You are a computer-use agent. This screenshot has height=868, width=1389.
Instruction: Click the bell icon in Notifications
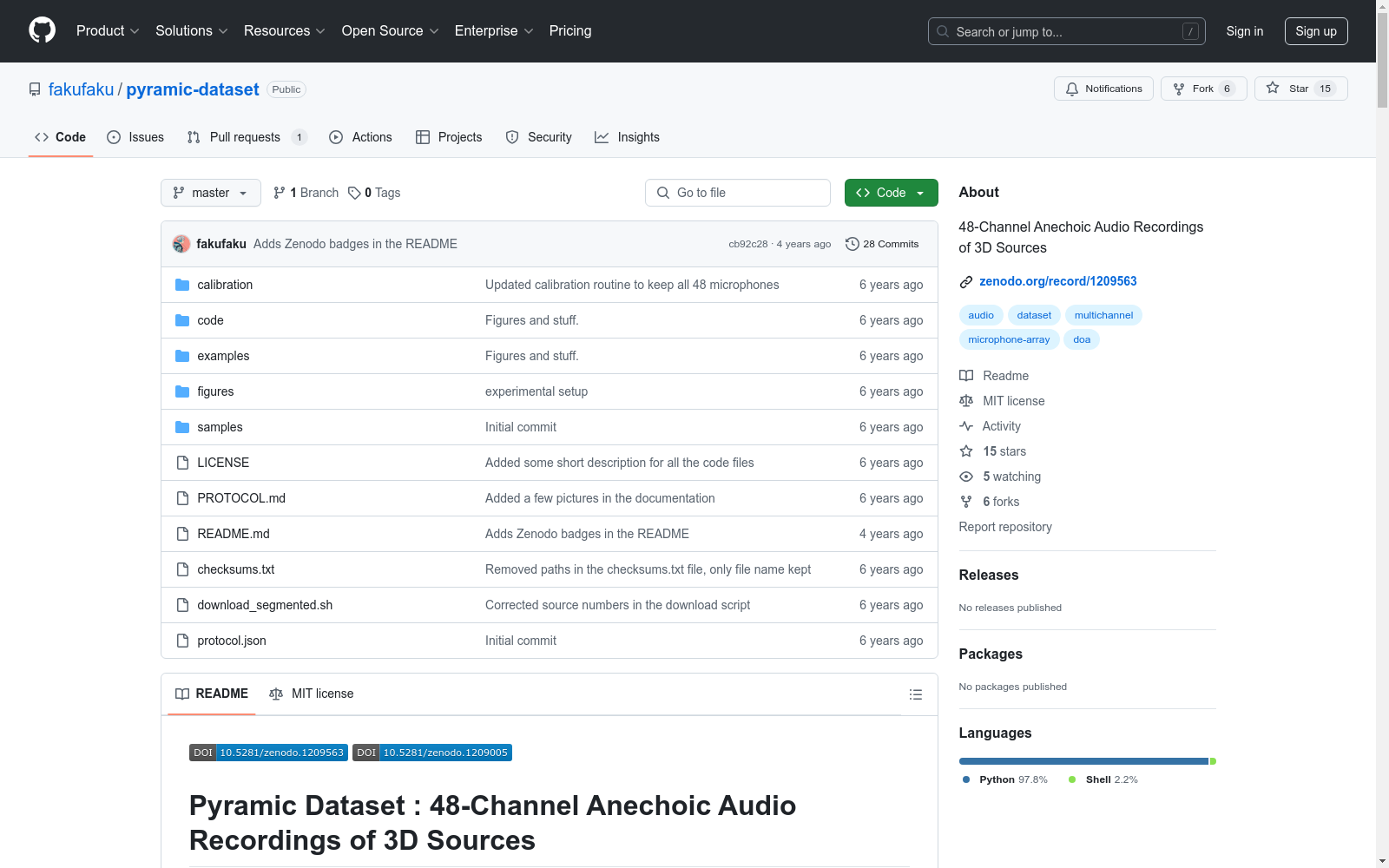click(x=1072, y=89)
